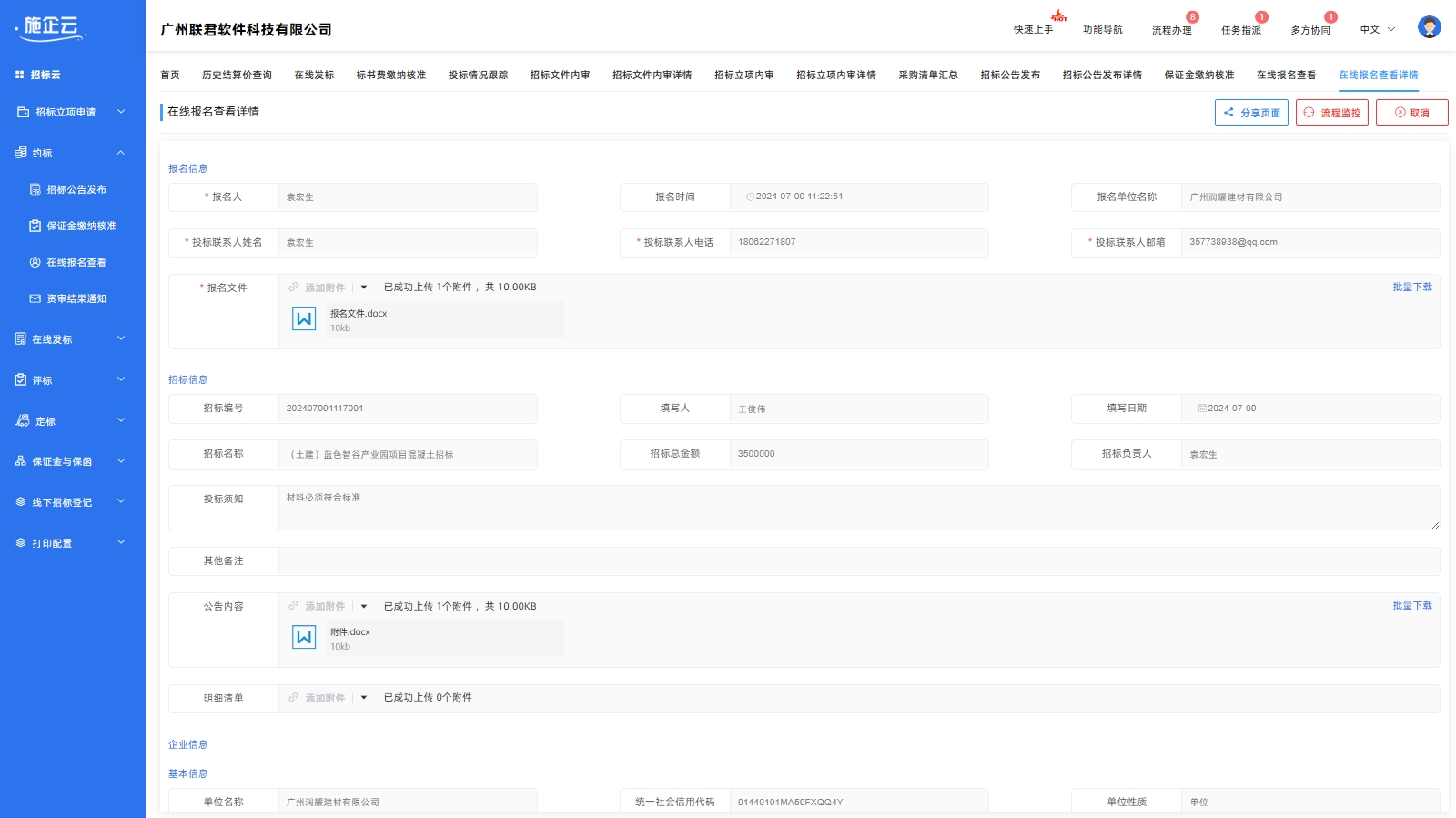Open 多方协同 in top bar

pyautogui.click(x=1310, y=29)
